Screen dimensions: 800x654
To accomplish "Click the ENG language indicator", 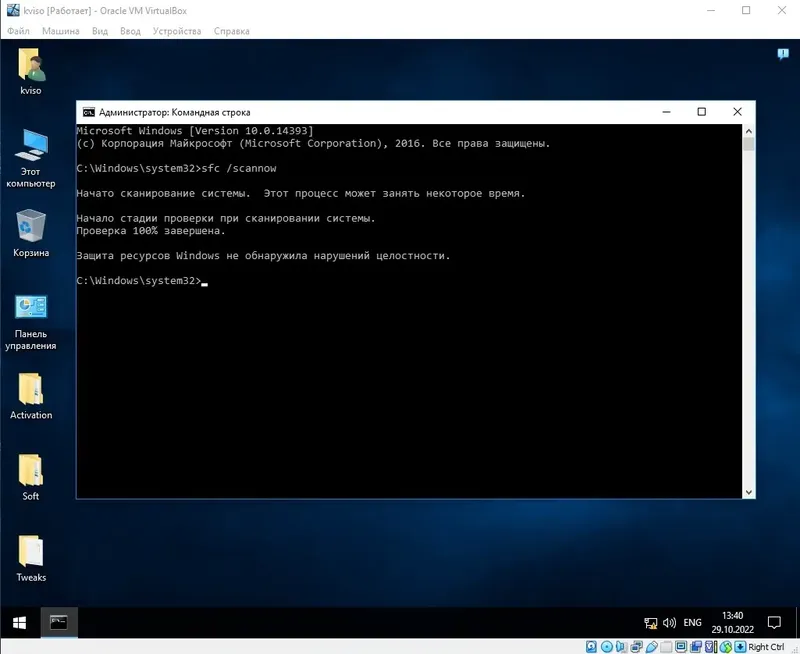I will coord(692,621).
